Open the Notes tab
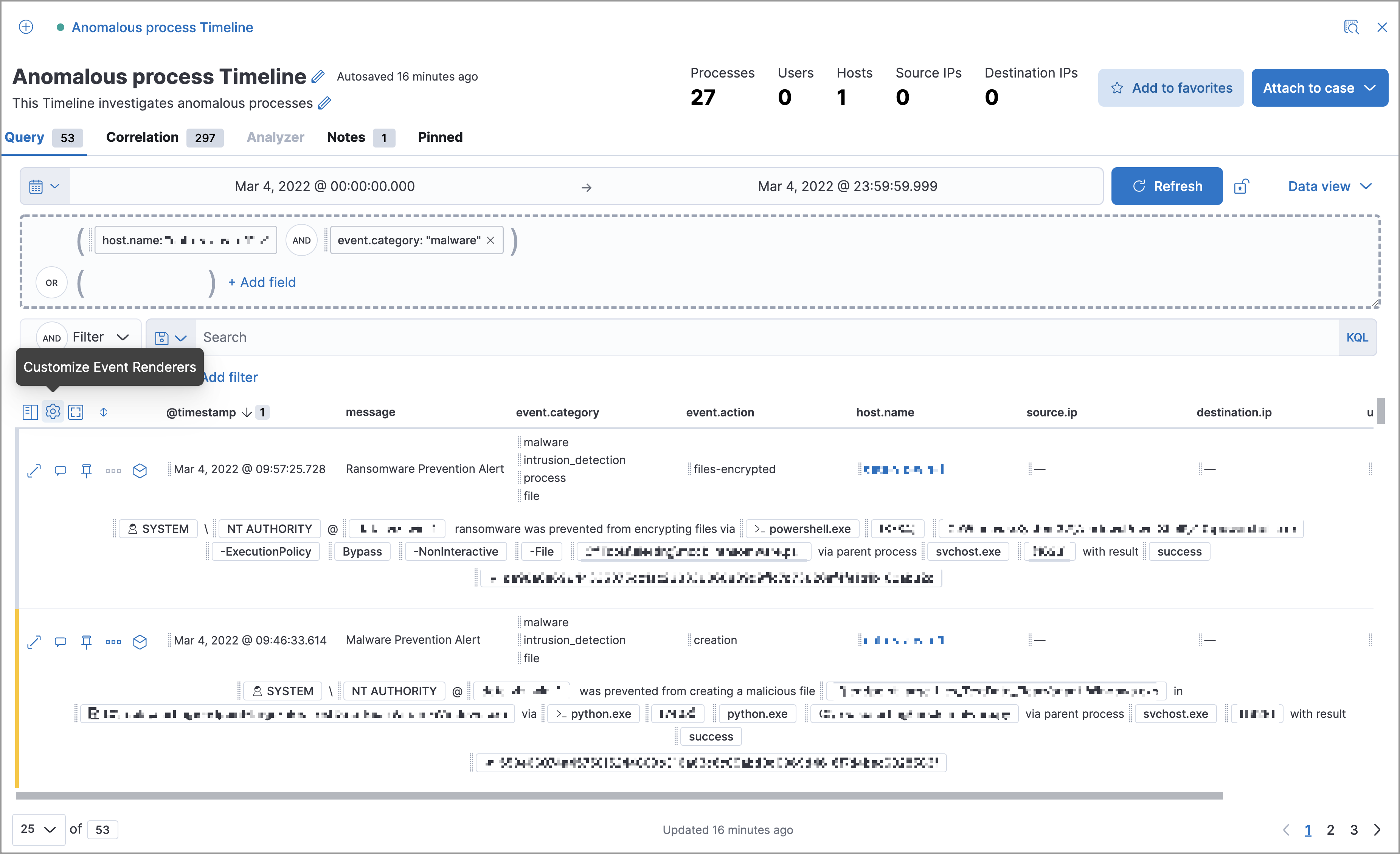This screenshot has height=854, width=1400. point(345,137)
